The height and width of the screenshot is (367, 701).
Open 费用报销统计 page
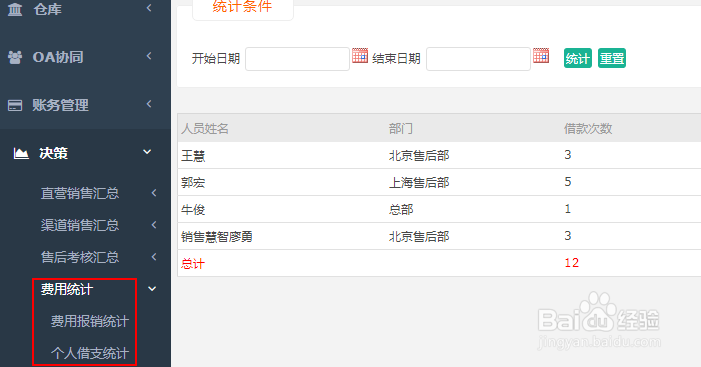(90, 321)
